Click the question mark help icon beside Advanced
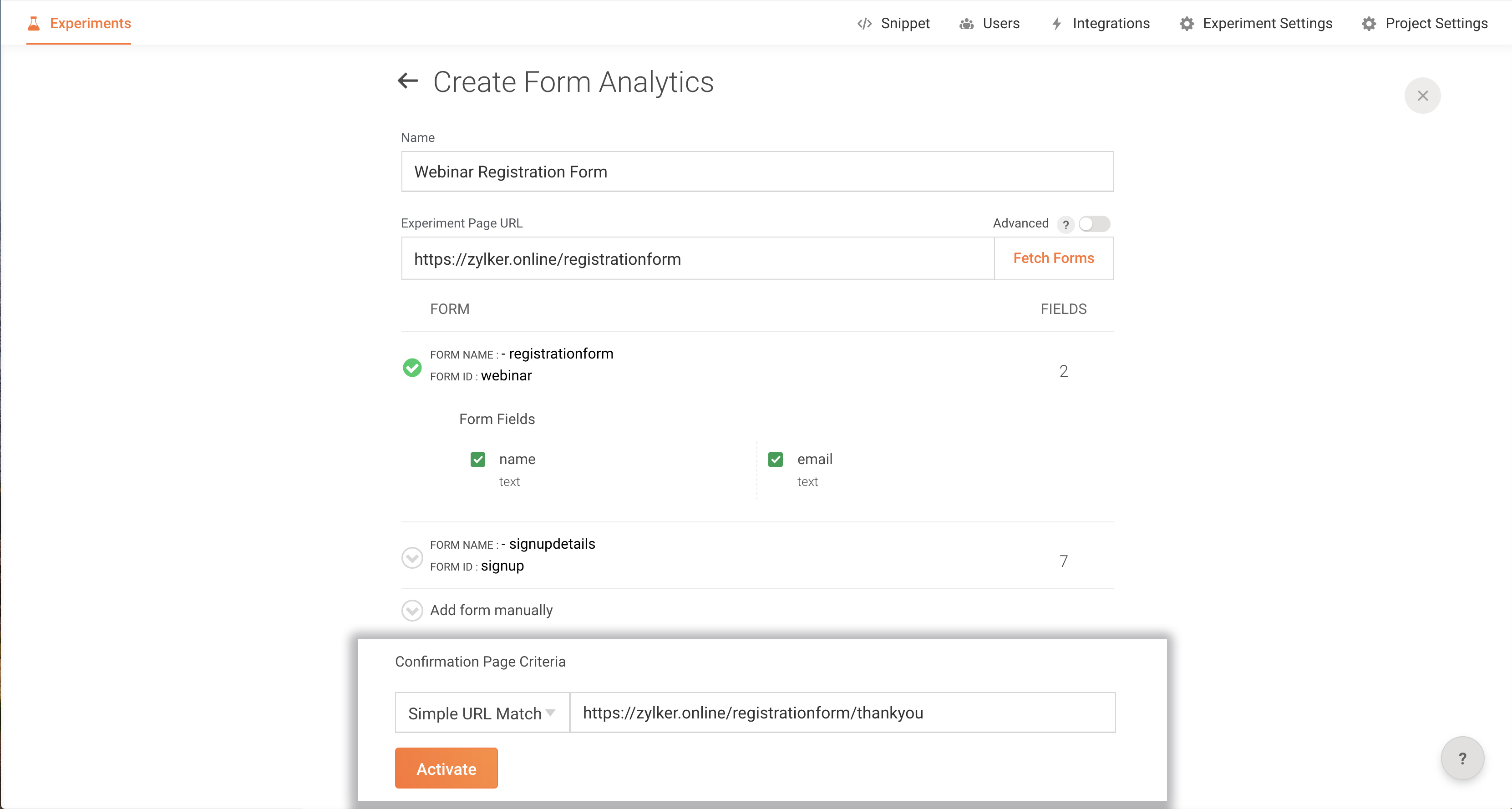Screen dimensions: 1512x809 [1066, 224]
